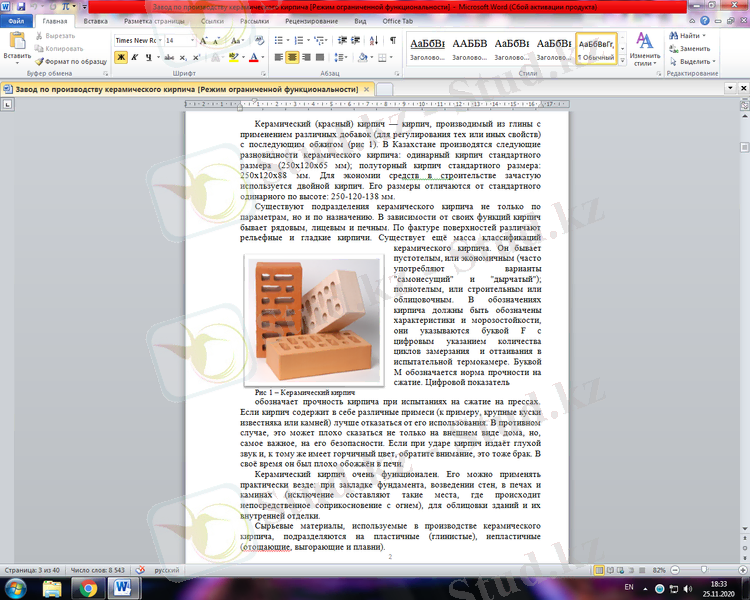Open Word Help question mark icon
Viewport: 750px width, 600px height.
click(x=705, y=21)
